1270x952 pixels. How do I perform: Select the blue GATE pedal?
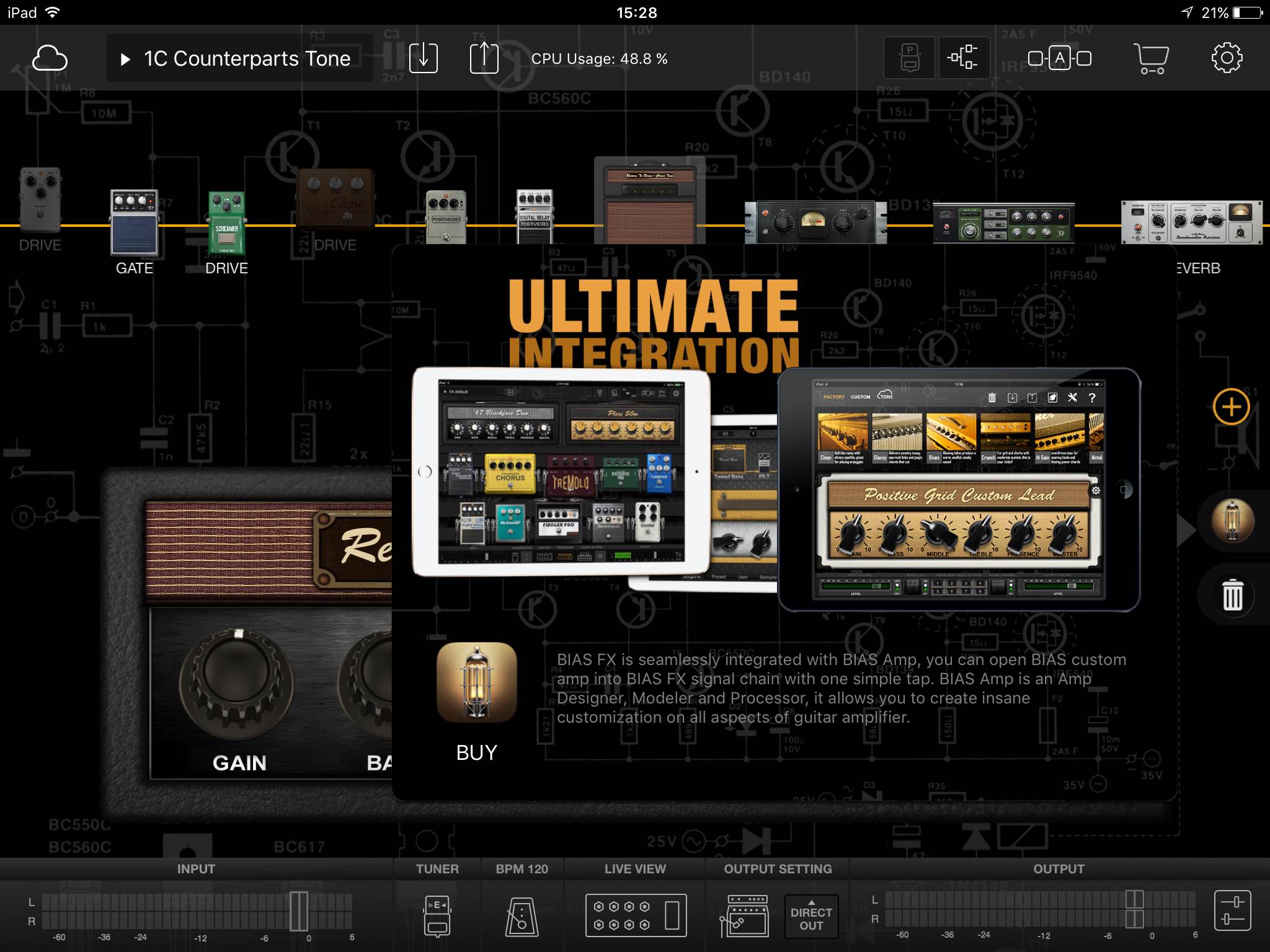click(x=134, y=222)
